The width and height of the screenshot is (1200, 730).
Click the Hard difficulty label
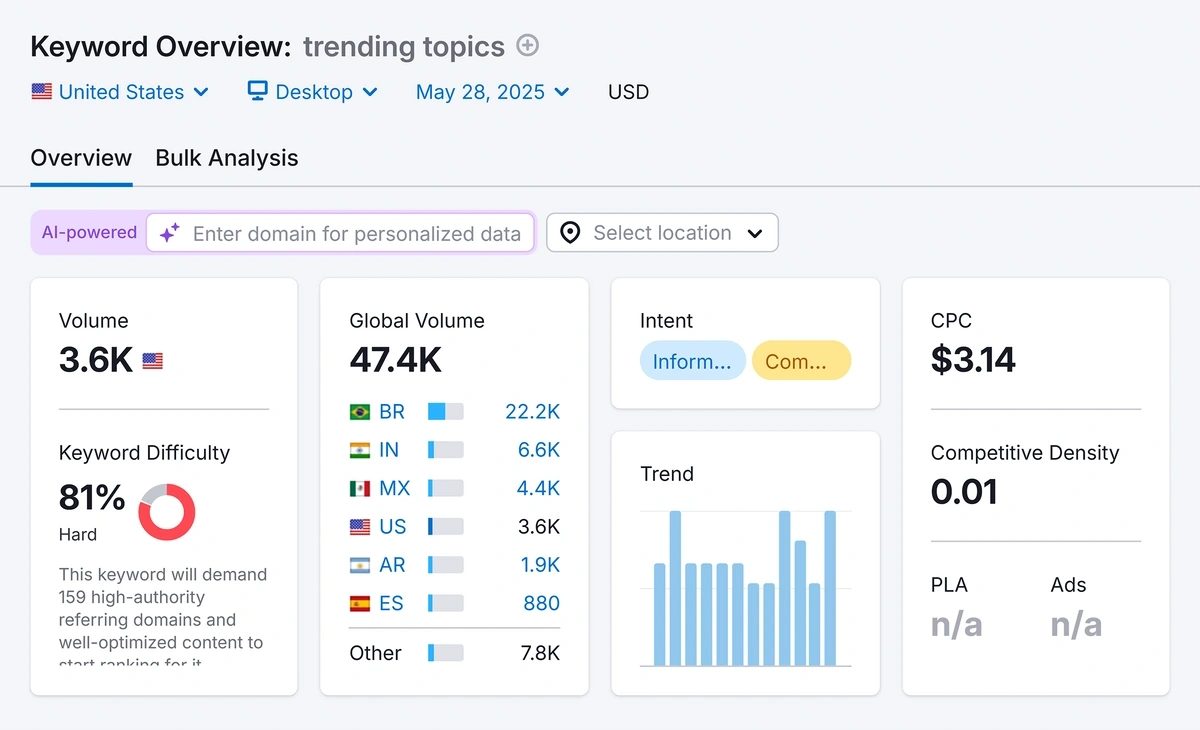tap(78, 535)
